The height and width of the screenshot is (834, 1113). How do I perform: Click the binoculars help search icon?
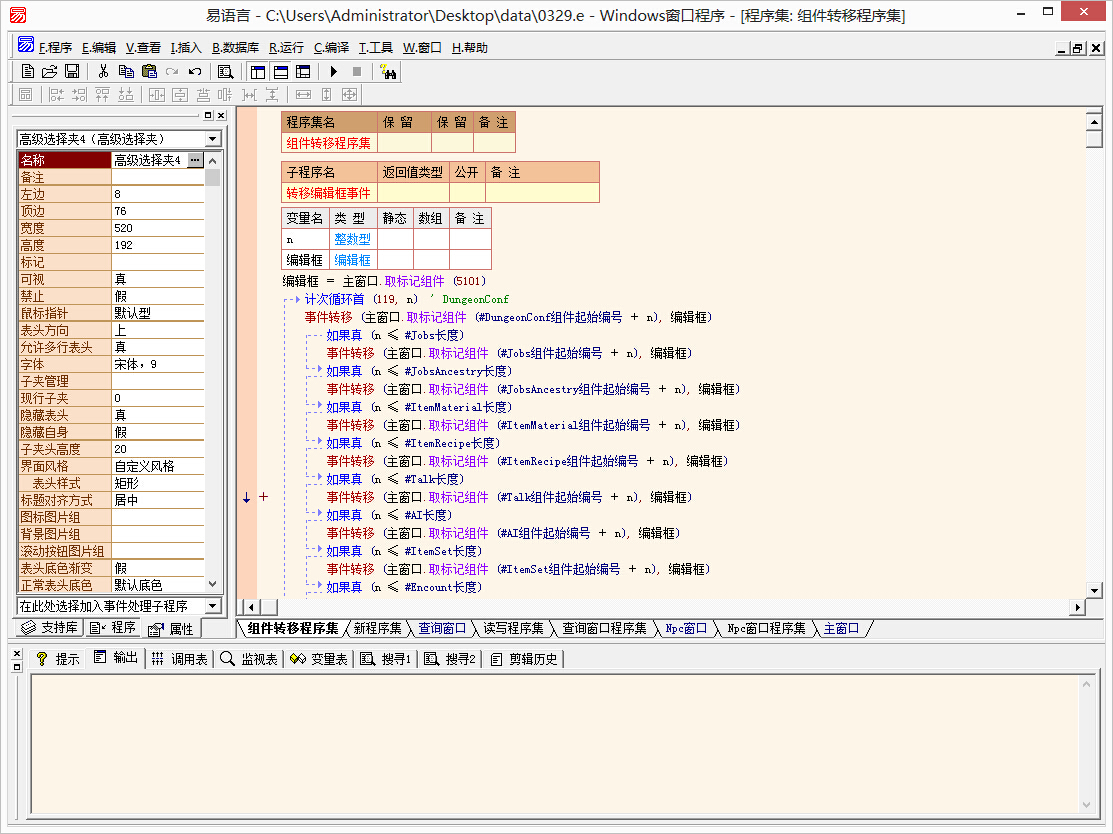(388, 71)
